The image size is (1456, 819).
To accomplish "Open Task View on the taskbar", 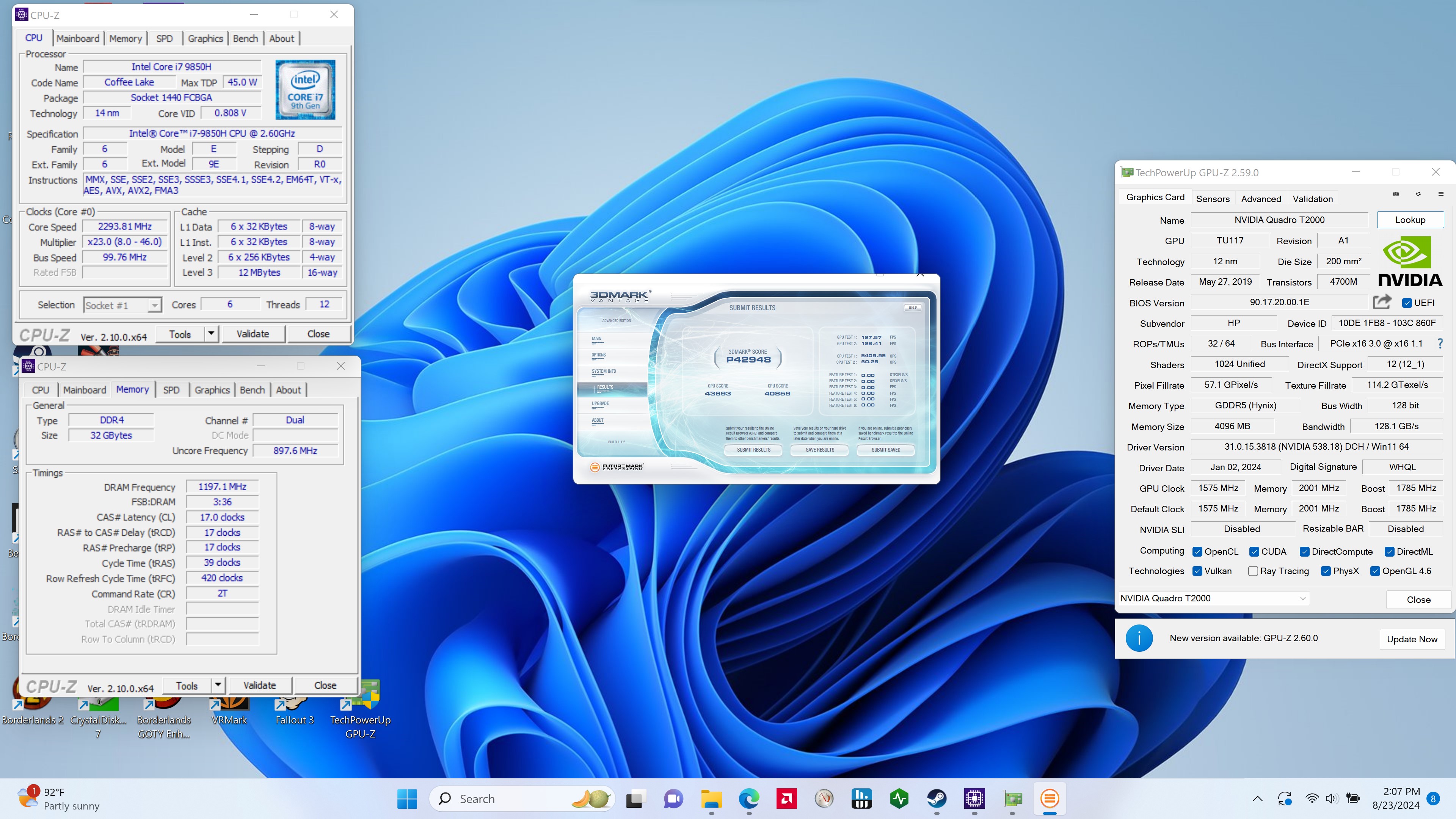I will coord(635,799).
